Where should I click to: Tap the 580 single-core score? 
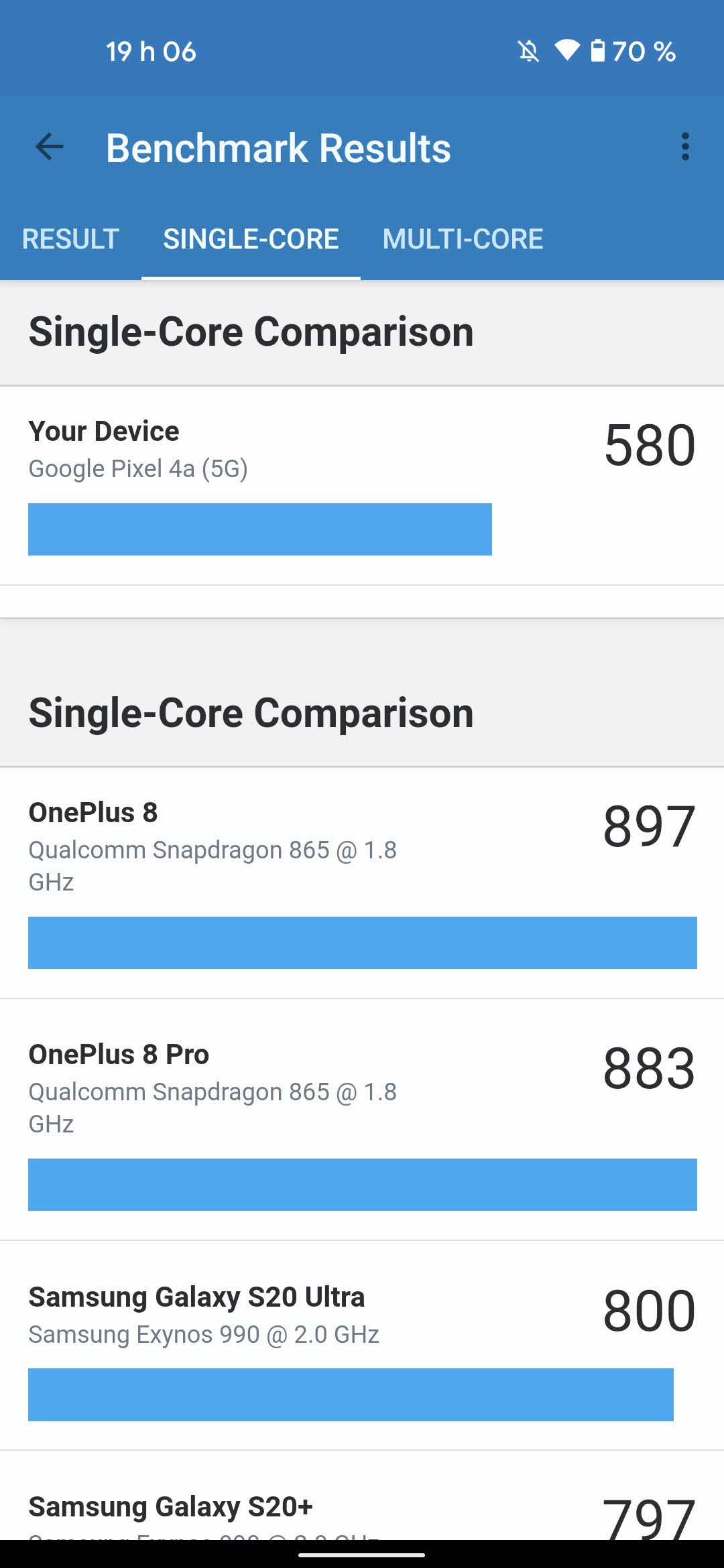[x=649, y=445]
